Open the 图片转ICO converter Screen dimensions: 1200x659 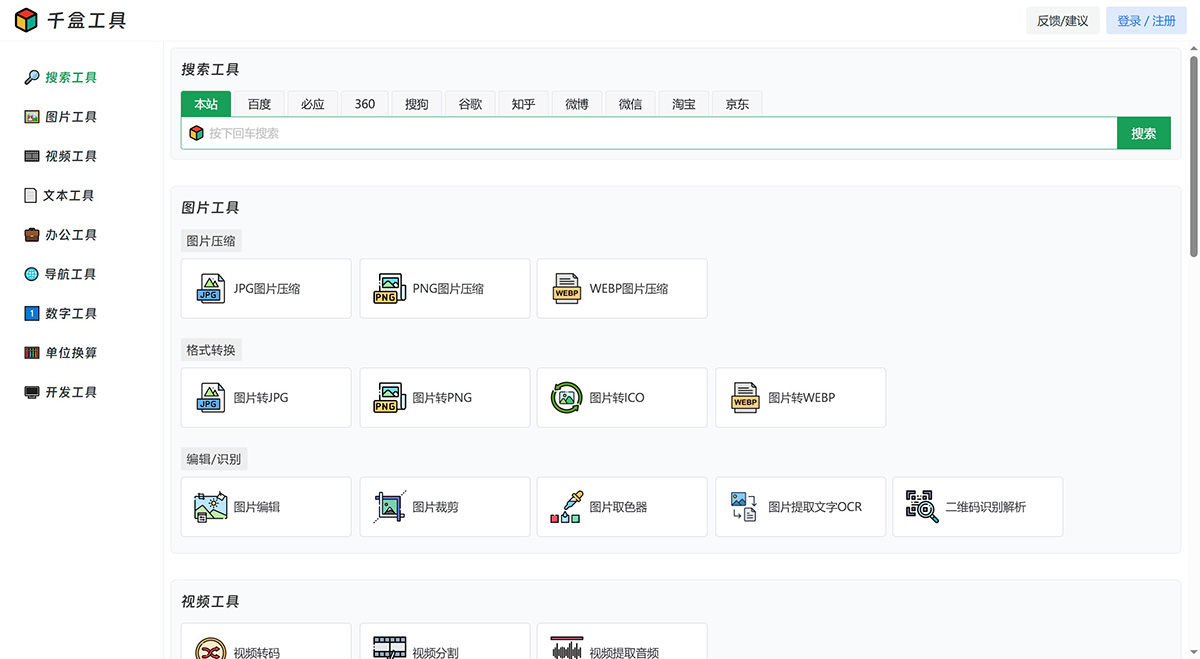(622, 397)
